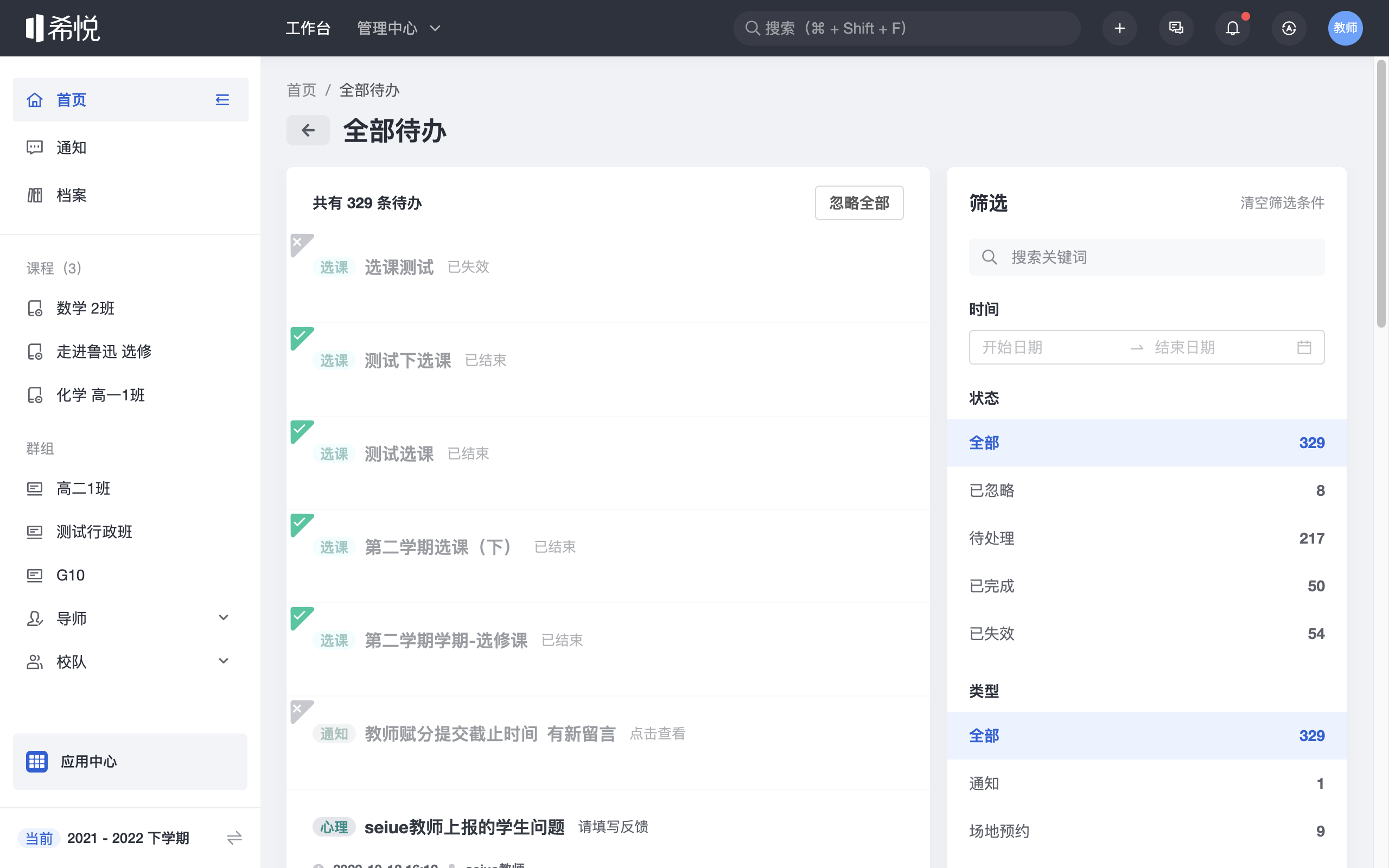Screen dimensions: 1389x868
Task: Open the calendar icon in date range
Action: click(1304, 347)
